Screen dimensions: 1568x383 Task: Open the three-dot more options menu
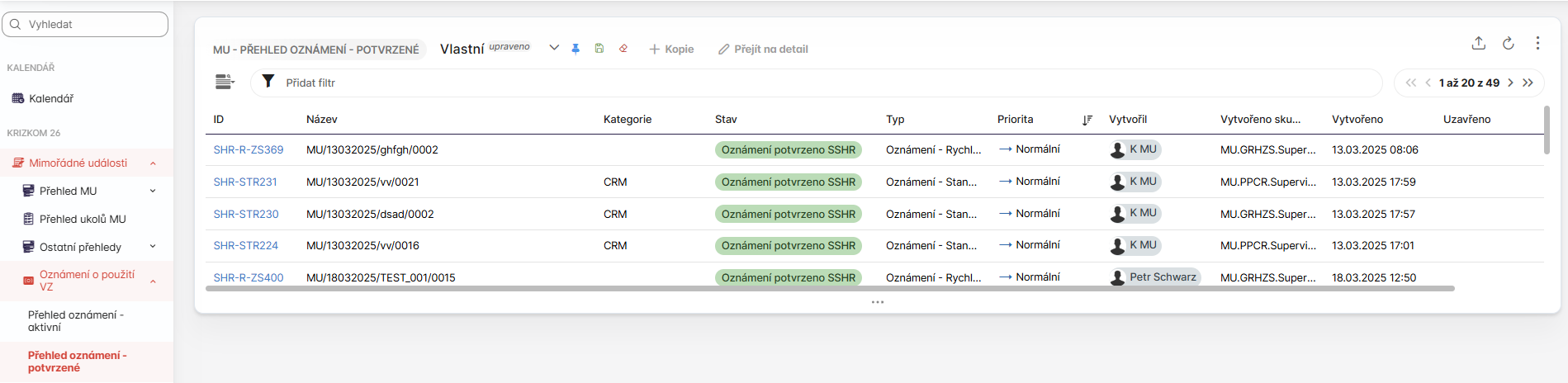(x=1537, y=43)
